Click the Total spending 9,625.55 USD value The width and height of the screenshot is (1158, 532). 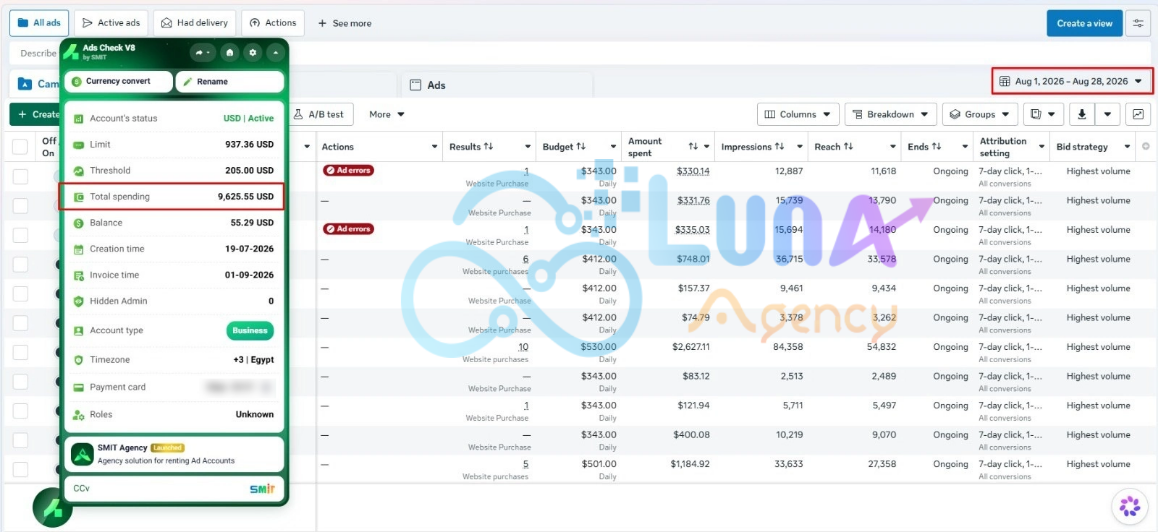[x=245, y=197]
